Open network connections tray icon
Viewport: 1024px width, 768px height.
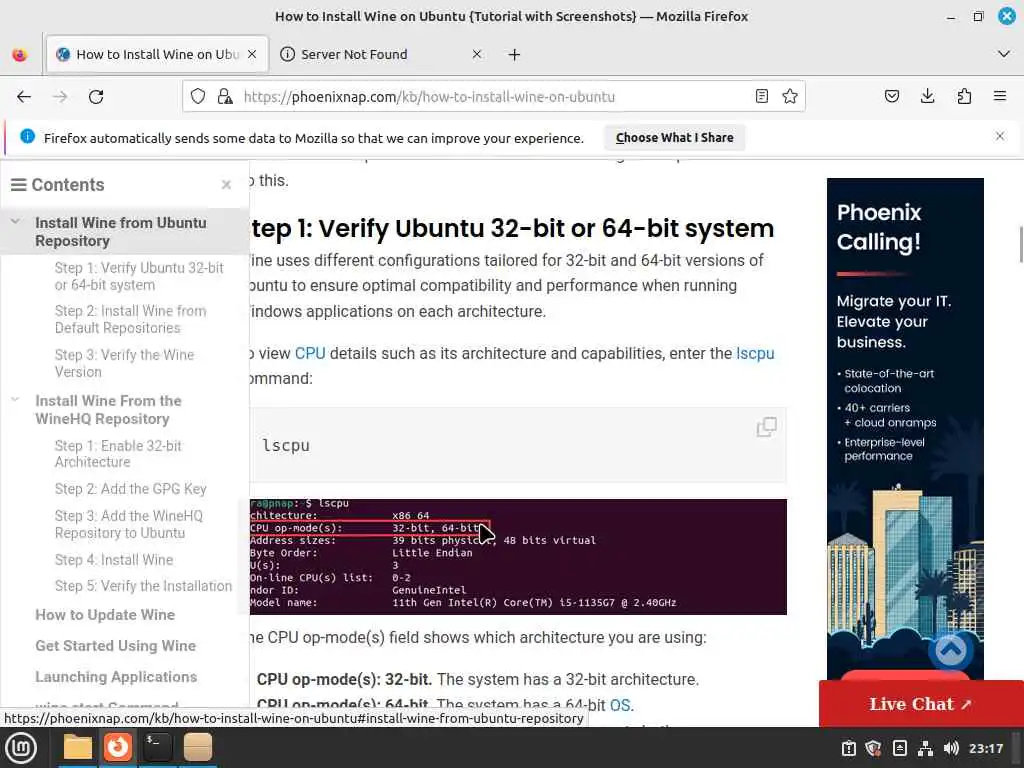[x=925, y=748]
